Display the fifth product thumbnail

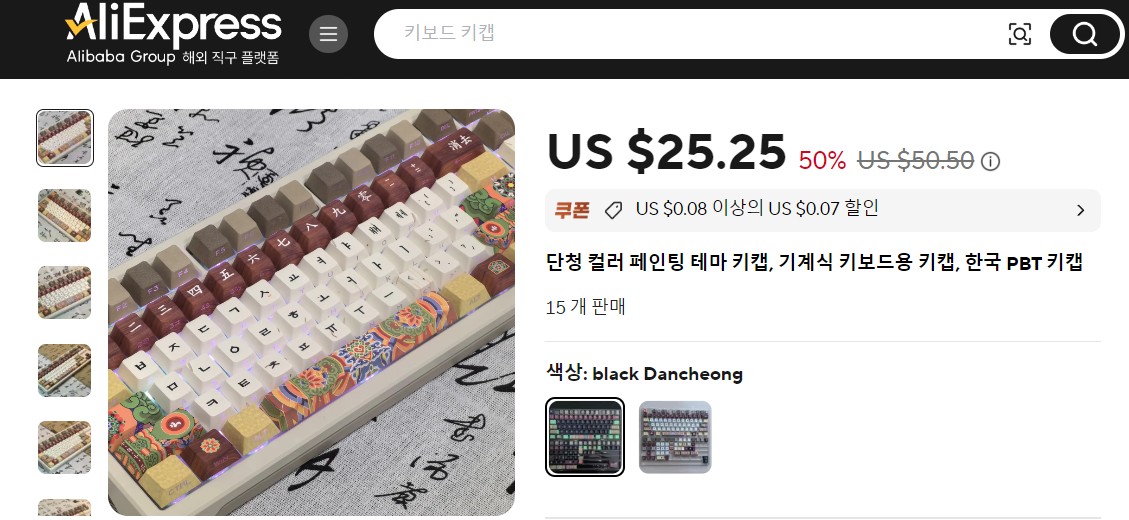(65, 447)
